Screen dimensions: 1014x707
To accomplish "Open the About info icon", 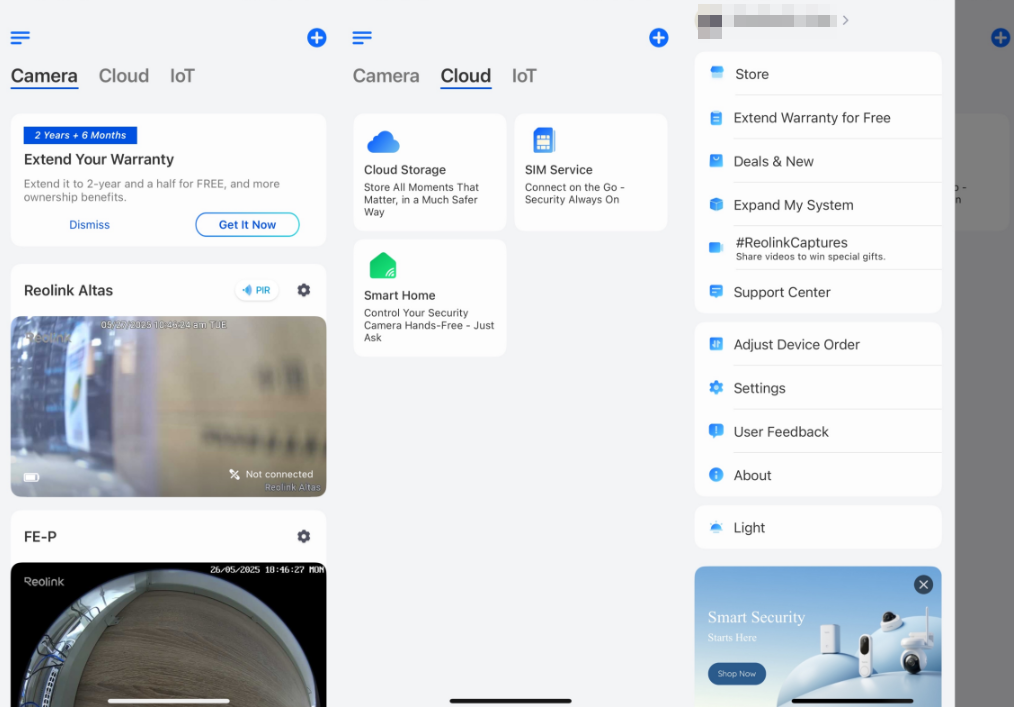I will tap(716, 475).
